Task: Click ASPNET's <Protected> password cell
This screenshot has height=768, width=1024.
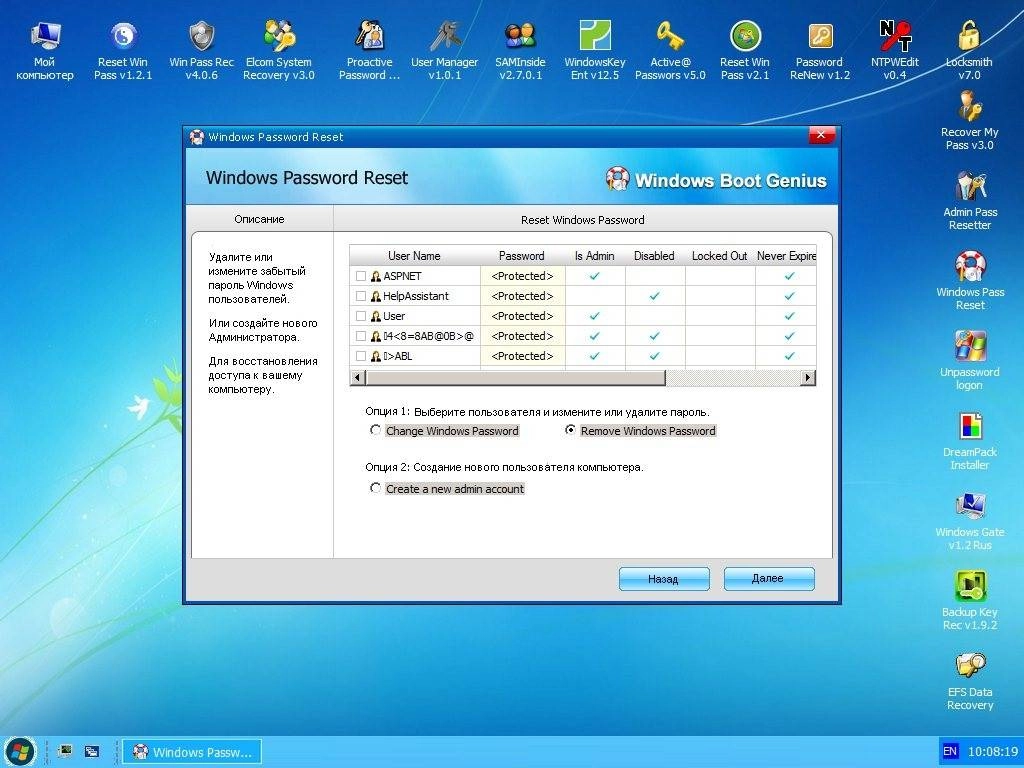Action: click(x=522, y=276)
